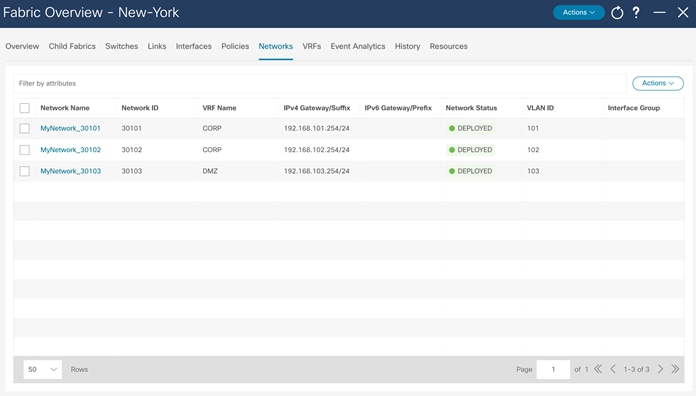This screenshot has width=696, height=396.
Task: Click VLAN ID 102 cell
Action: coord(533,150)
